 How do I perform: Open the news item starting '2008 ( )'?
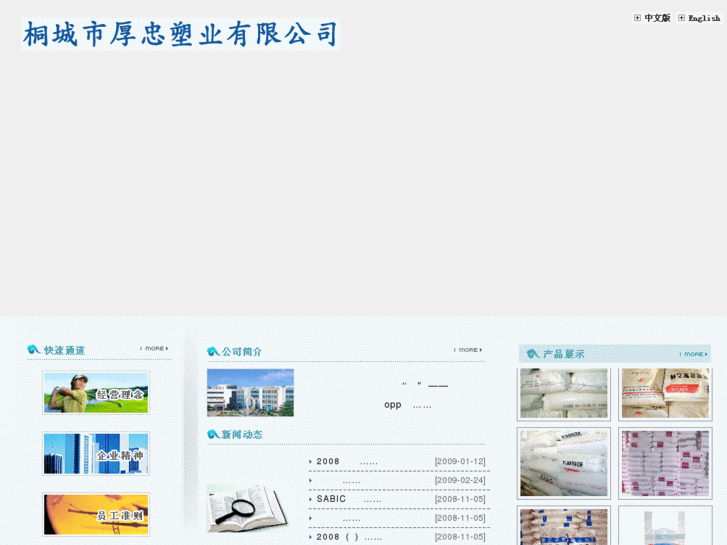349,537
